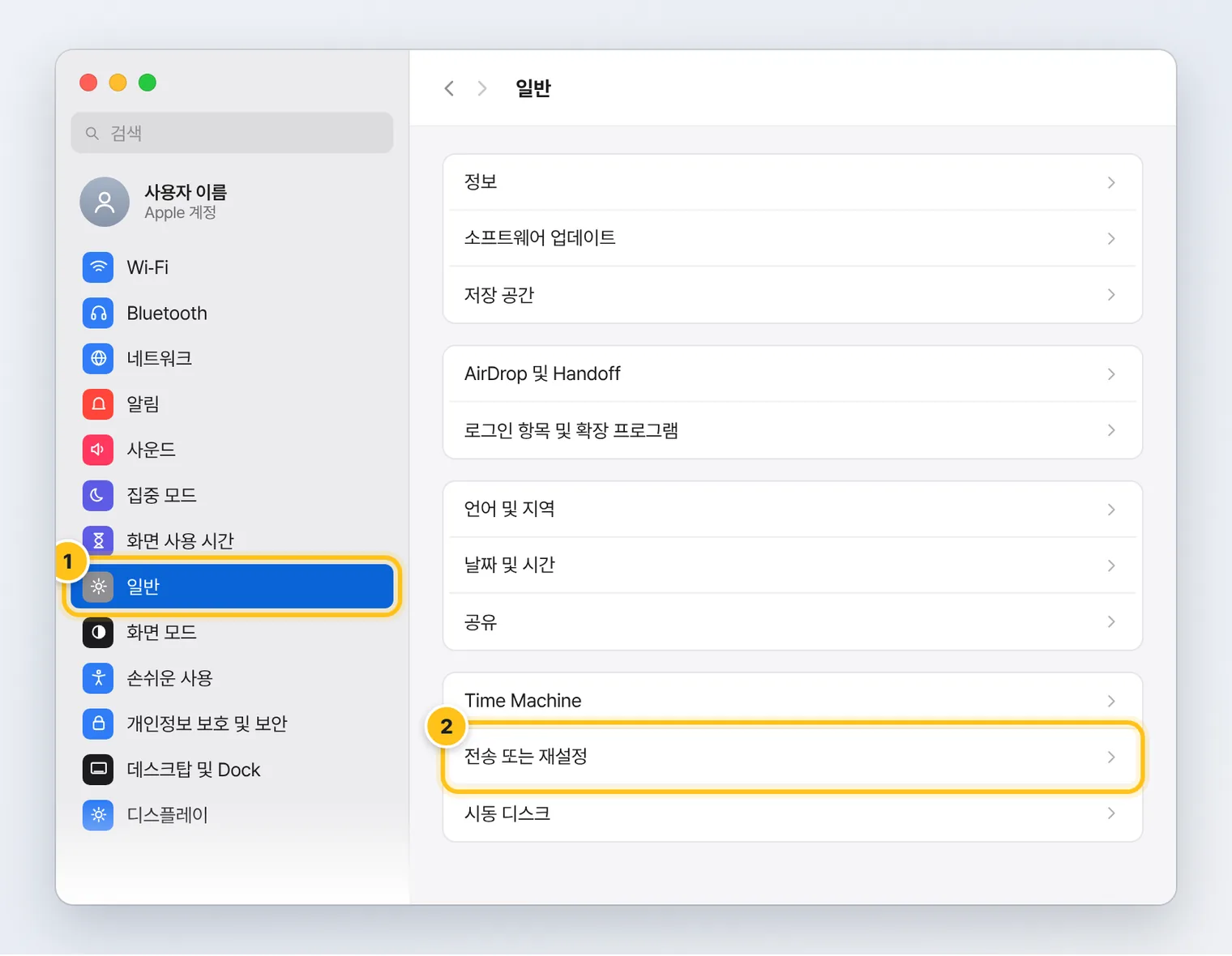This screenshot has width=1232, height=956.
Task: Open the 저장 공간 row chevron
Action: (1111, 295)
